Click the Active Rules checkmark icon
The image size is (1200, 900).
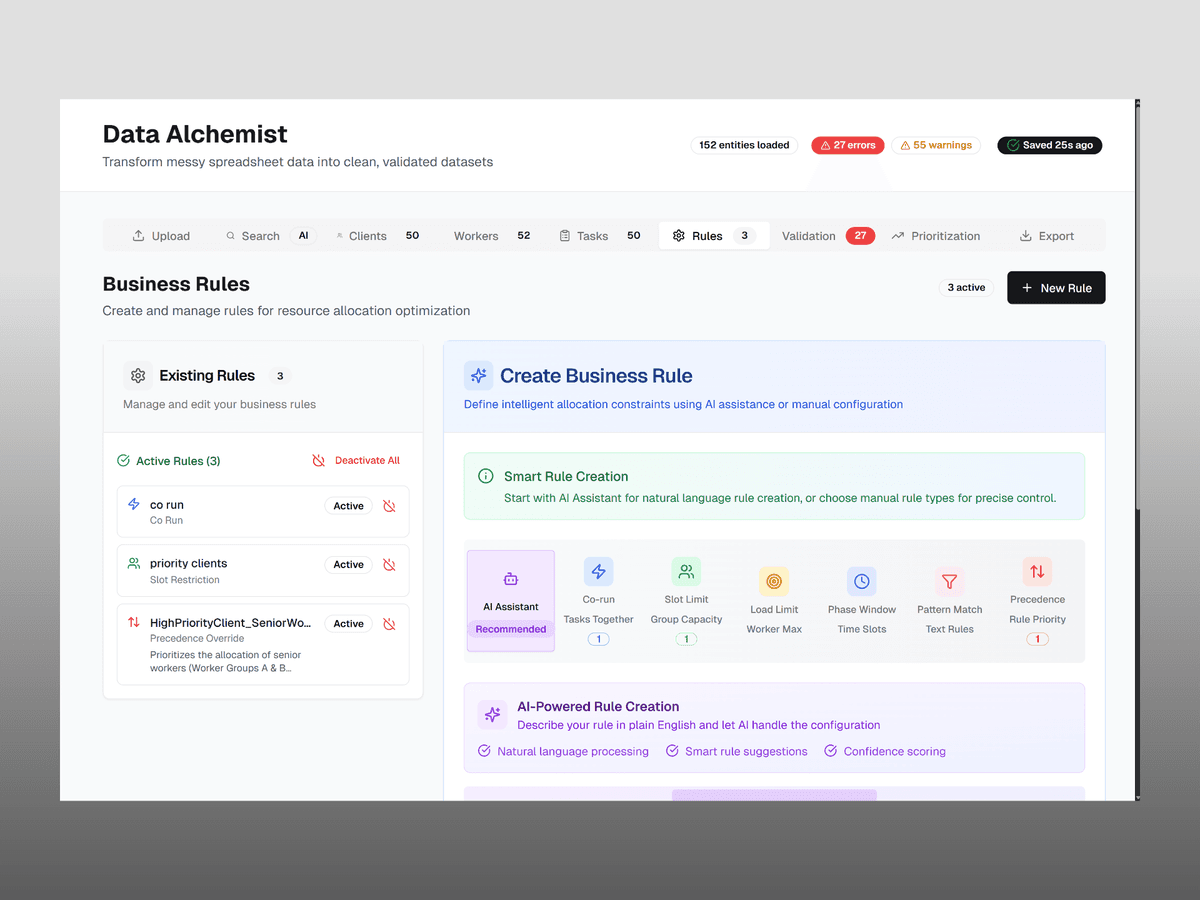pyautogui.click(x=124, y=461)
